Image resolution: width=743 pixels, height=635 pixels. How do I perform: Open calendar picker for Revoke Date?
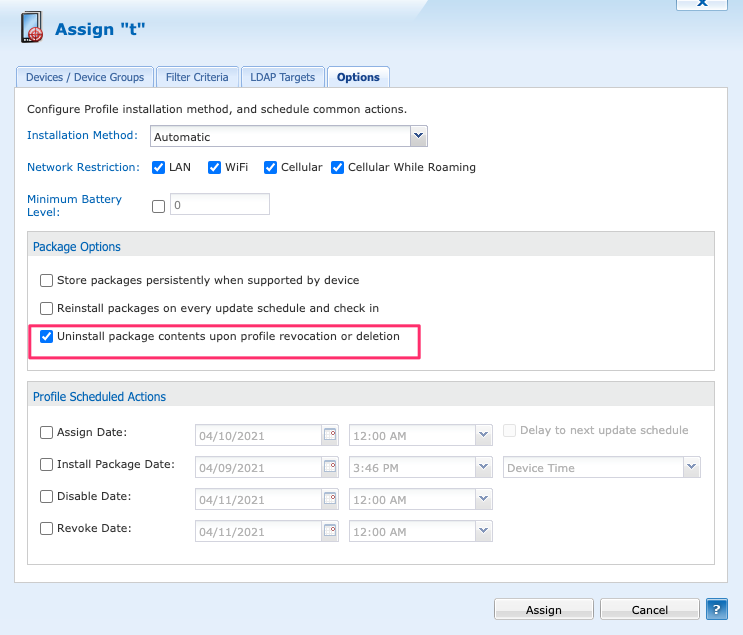(330, 531)
